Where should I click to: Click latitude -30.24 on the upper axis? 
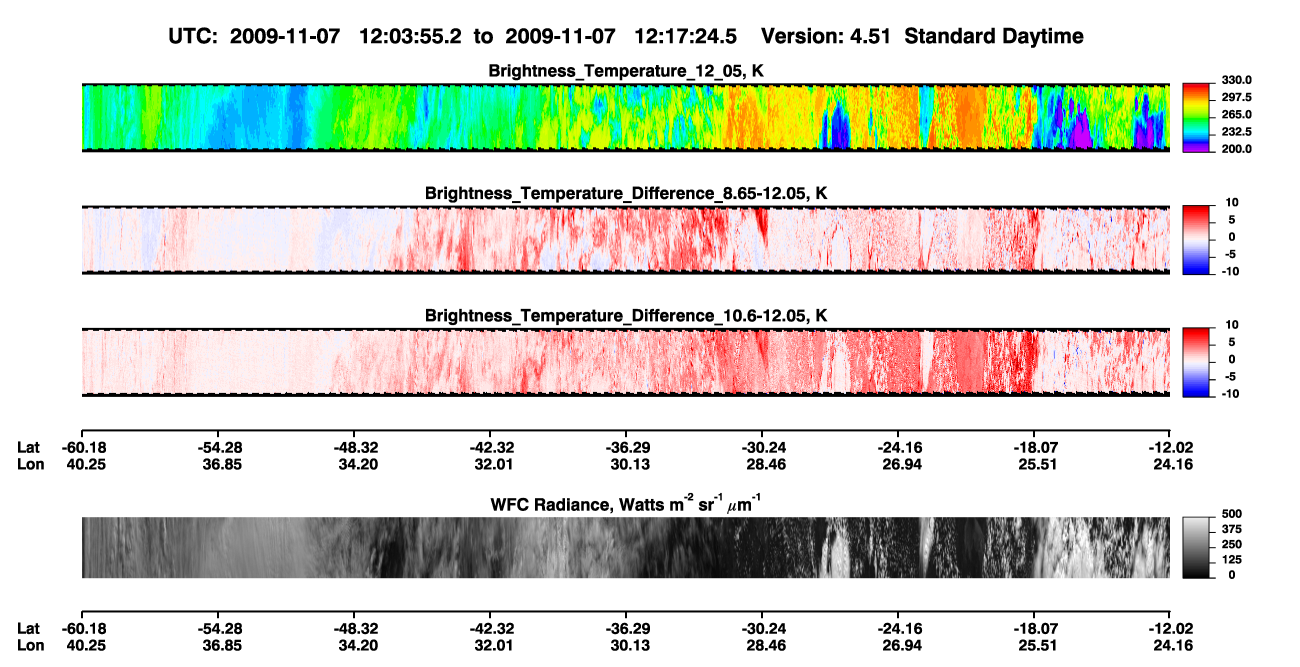[762, 448]
